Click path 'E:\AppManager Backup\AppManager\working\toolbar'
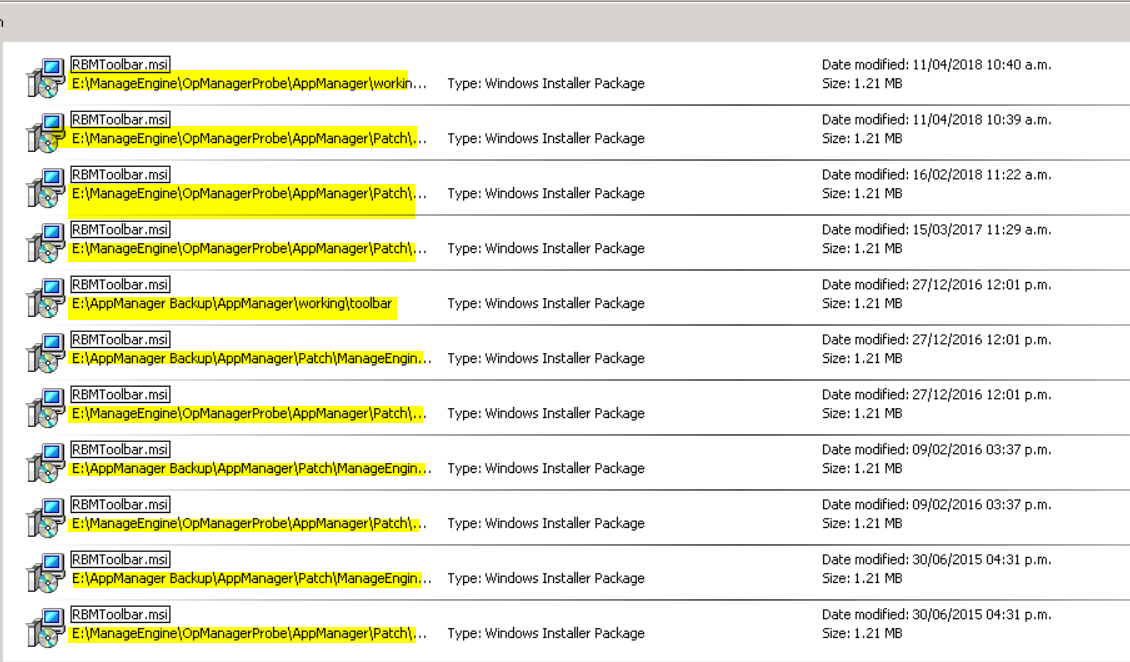Image resolution: width=1130 pixels, height=662 pixels. (x=232, y=303)
